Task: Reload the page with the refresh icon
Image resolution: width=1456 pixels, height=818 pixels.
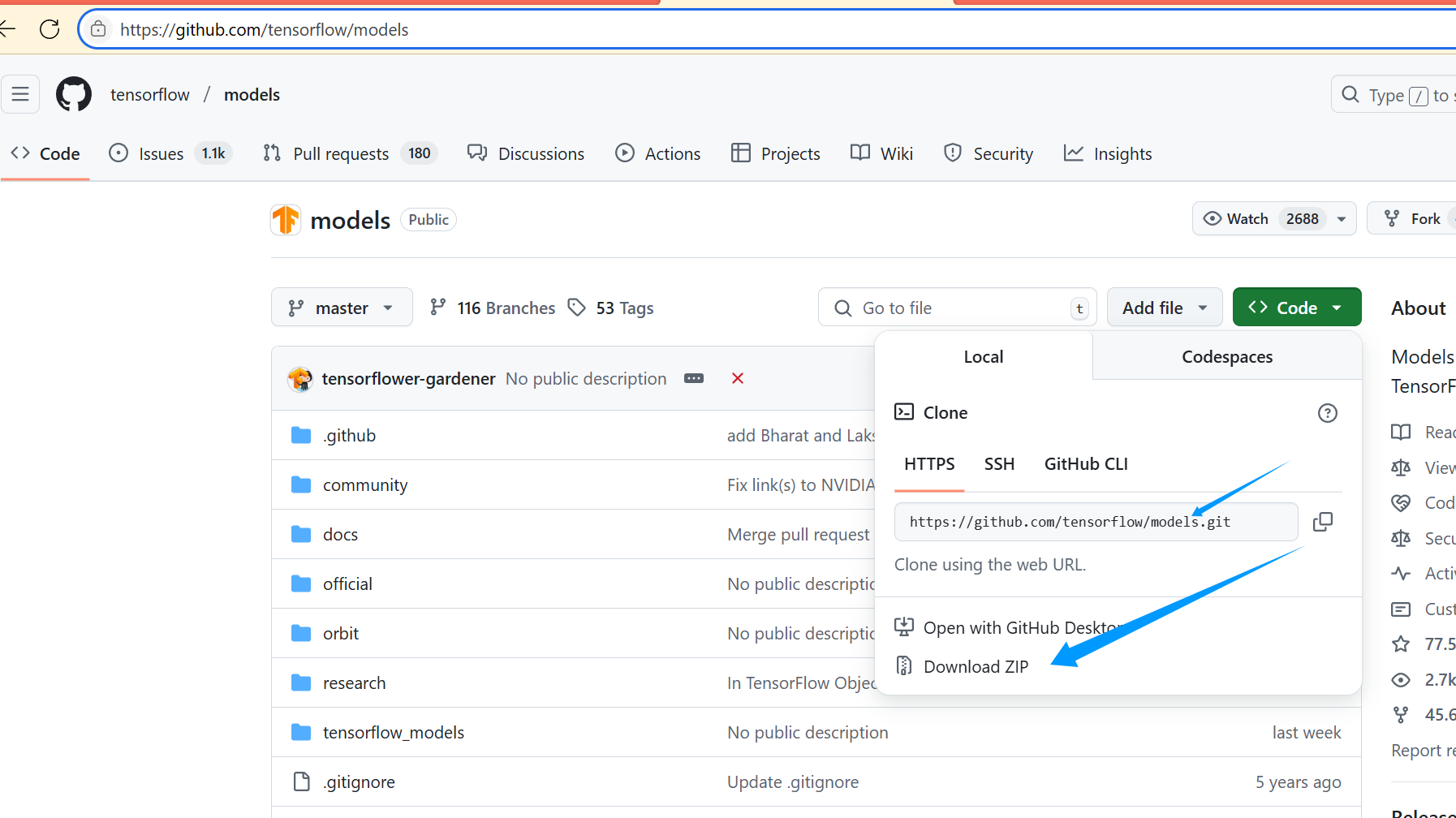Action: 50,29
